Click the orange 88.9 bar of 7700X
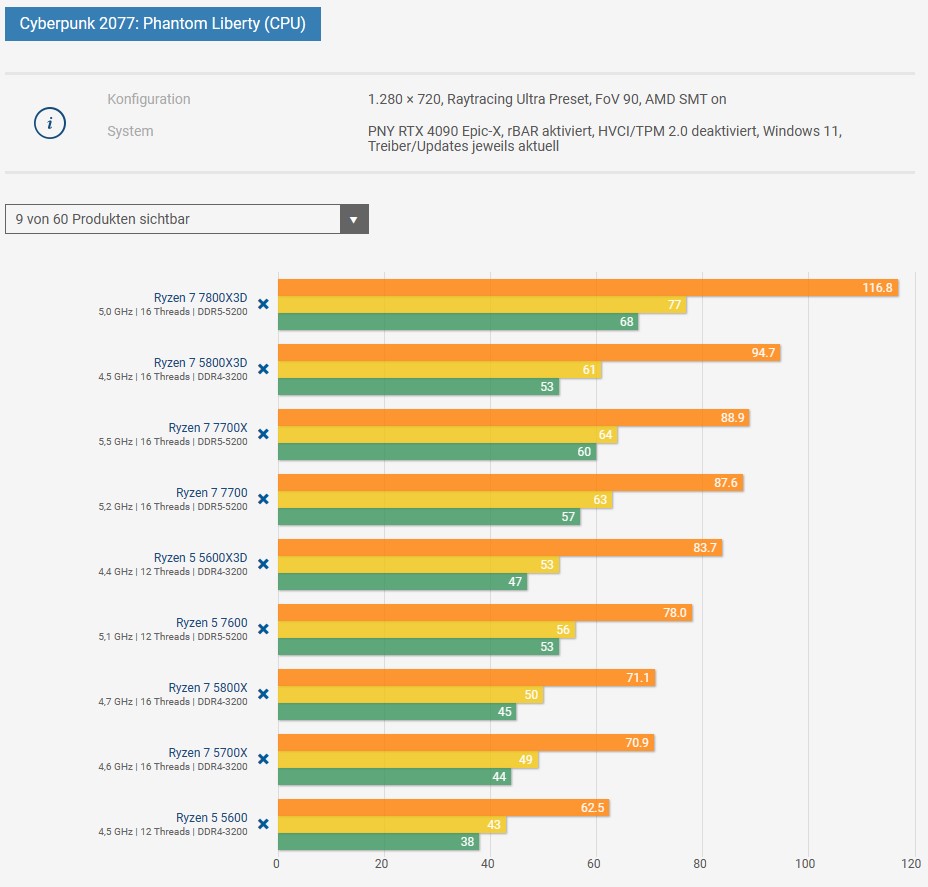Viewport: 928px width, 887px height. (514, 418)
